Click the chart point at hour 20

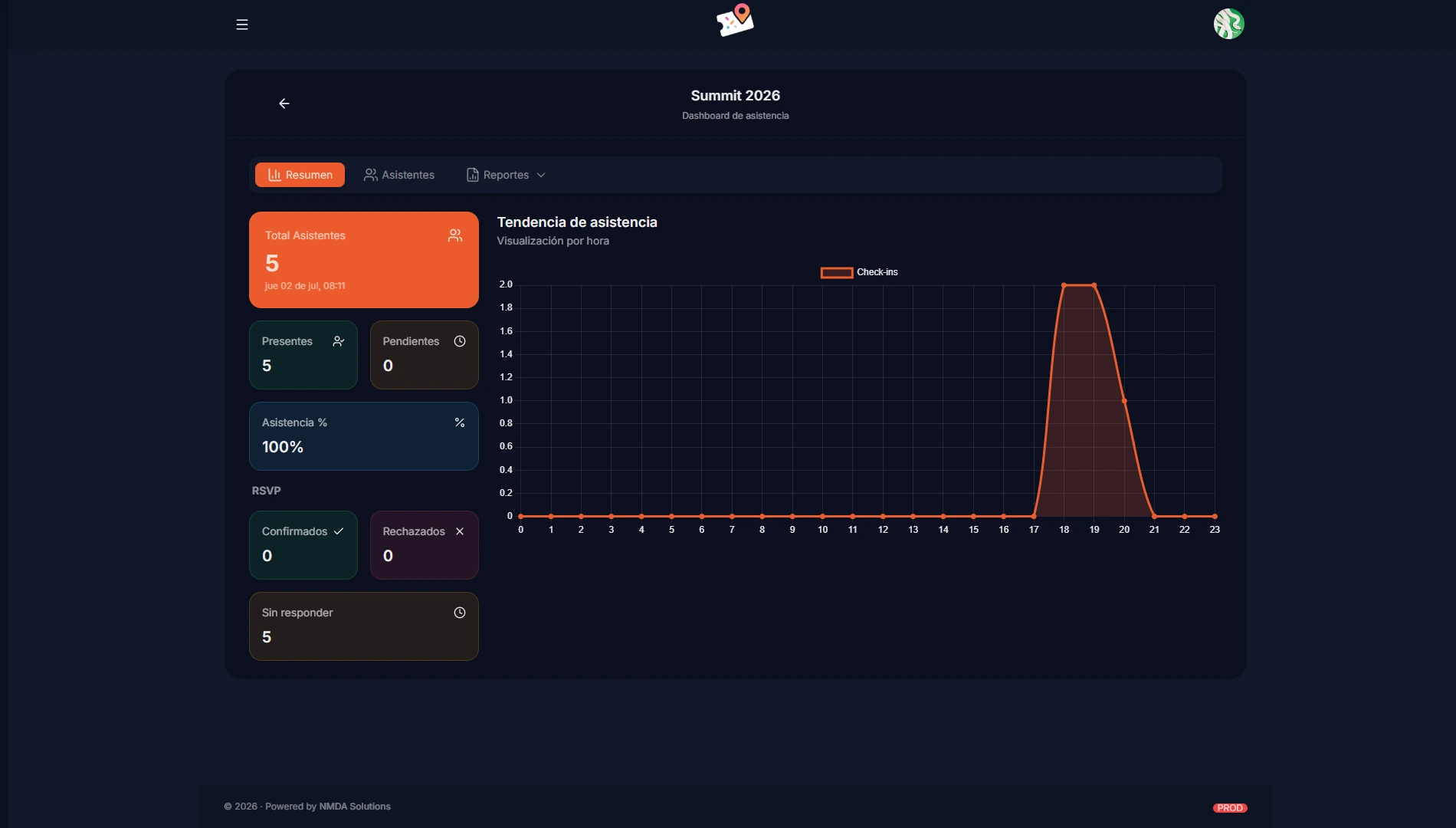(x=1124, y=401)
